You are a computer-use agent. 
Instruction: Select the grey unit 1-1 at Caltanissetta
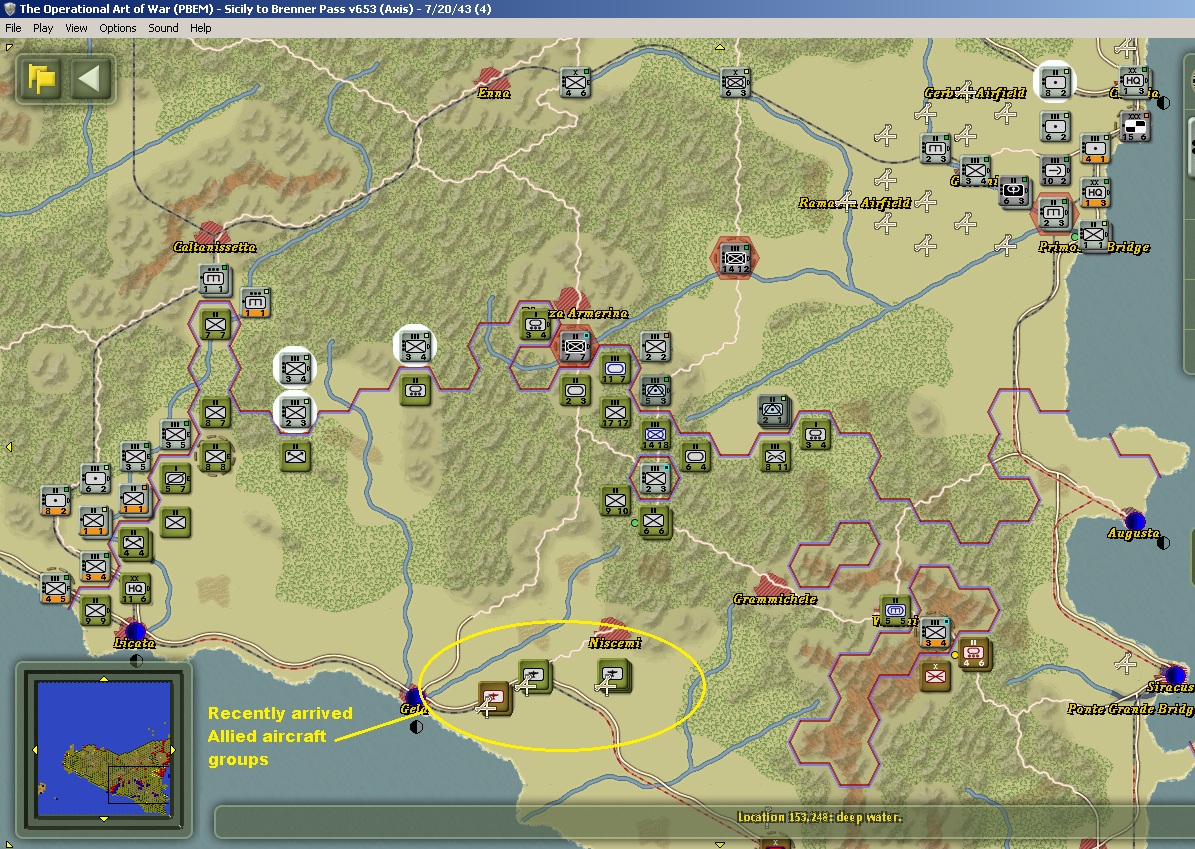(214, 280)
